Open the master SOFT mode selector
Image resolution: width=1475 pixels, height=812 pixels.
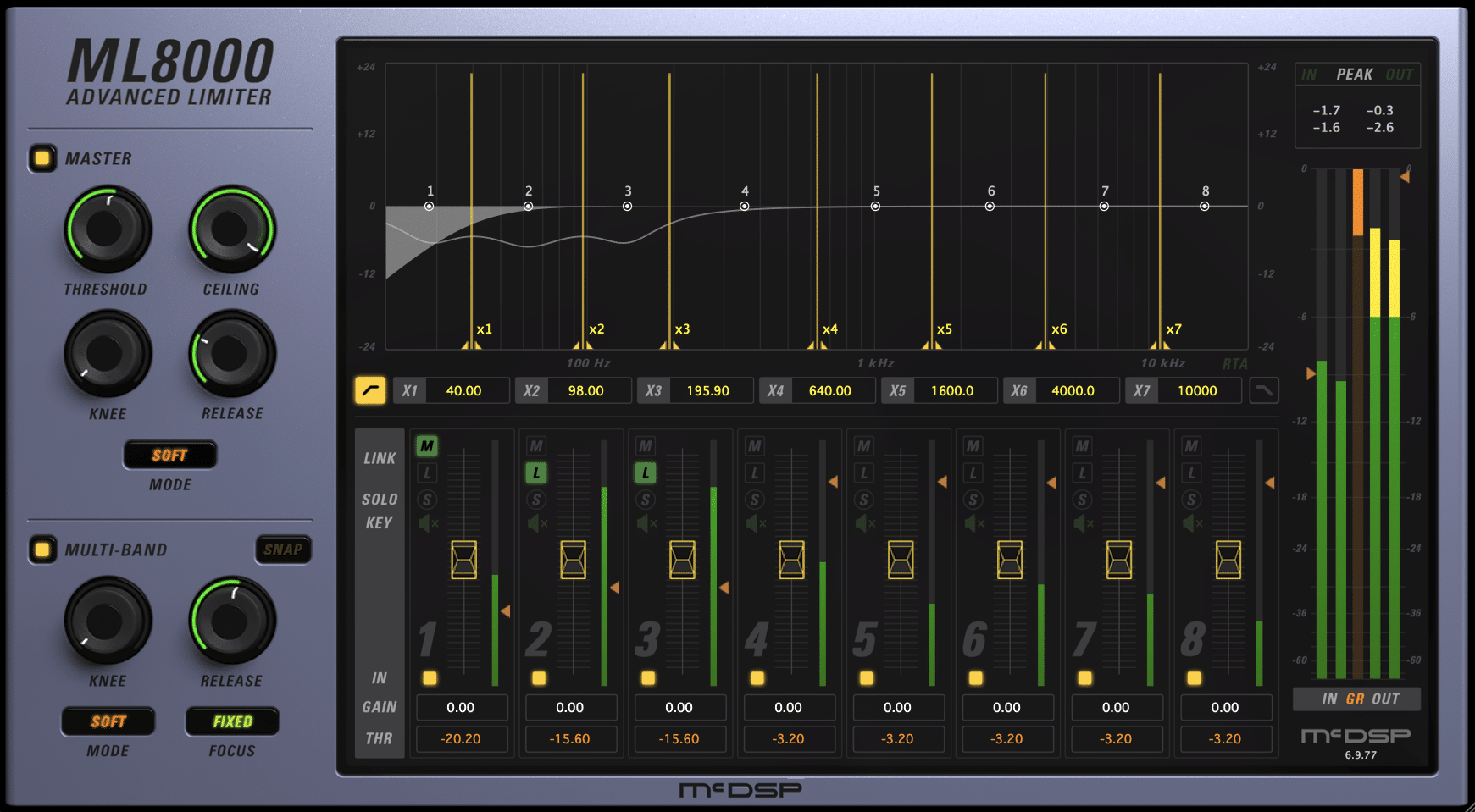170,456
